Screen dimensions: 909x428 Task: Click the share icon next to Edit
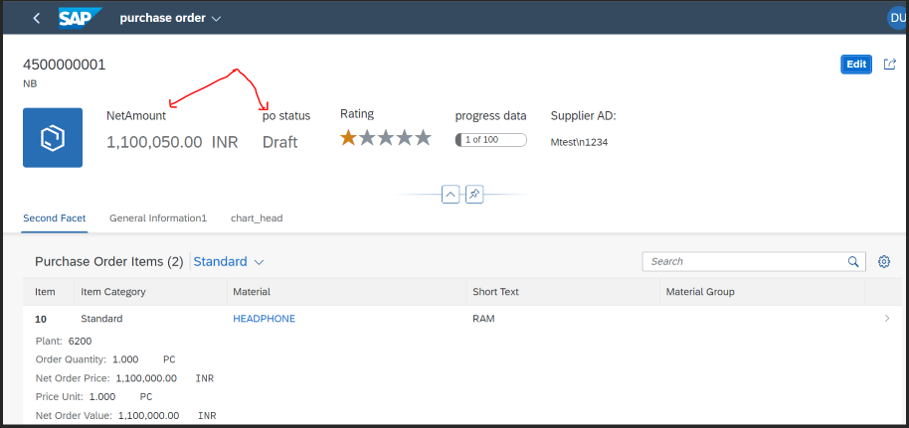click(x=889, y=64)
